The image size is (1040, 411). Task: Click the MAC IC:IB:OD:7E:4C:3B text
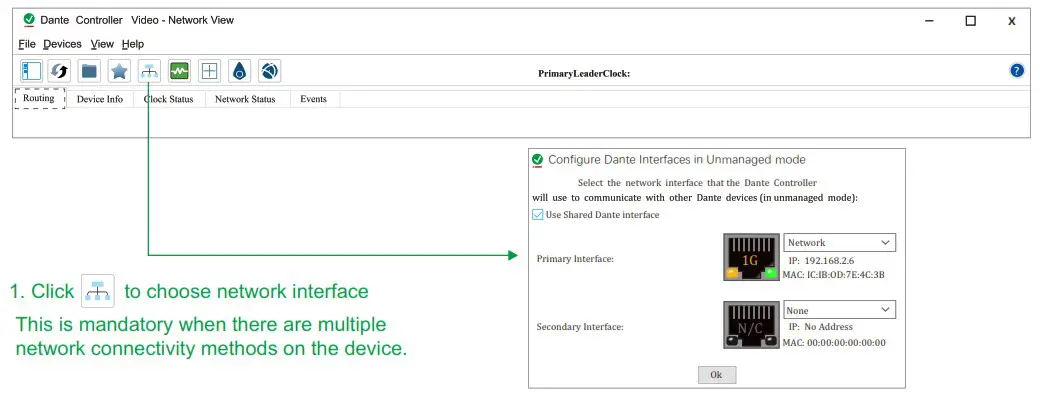834,274
